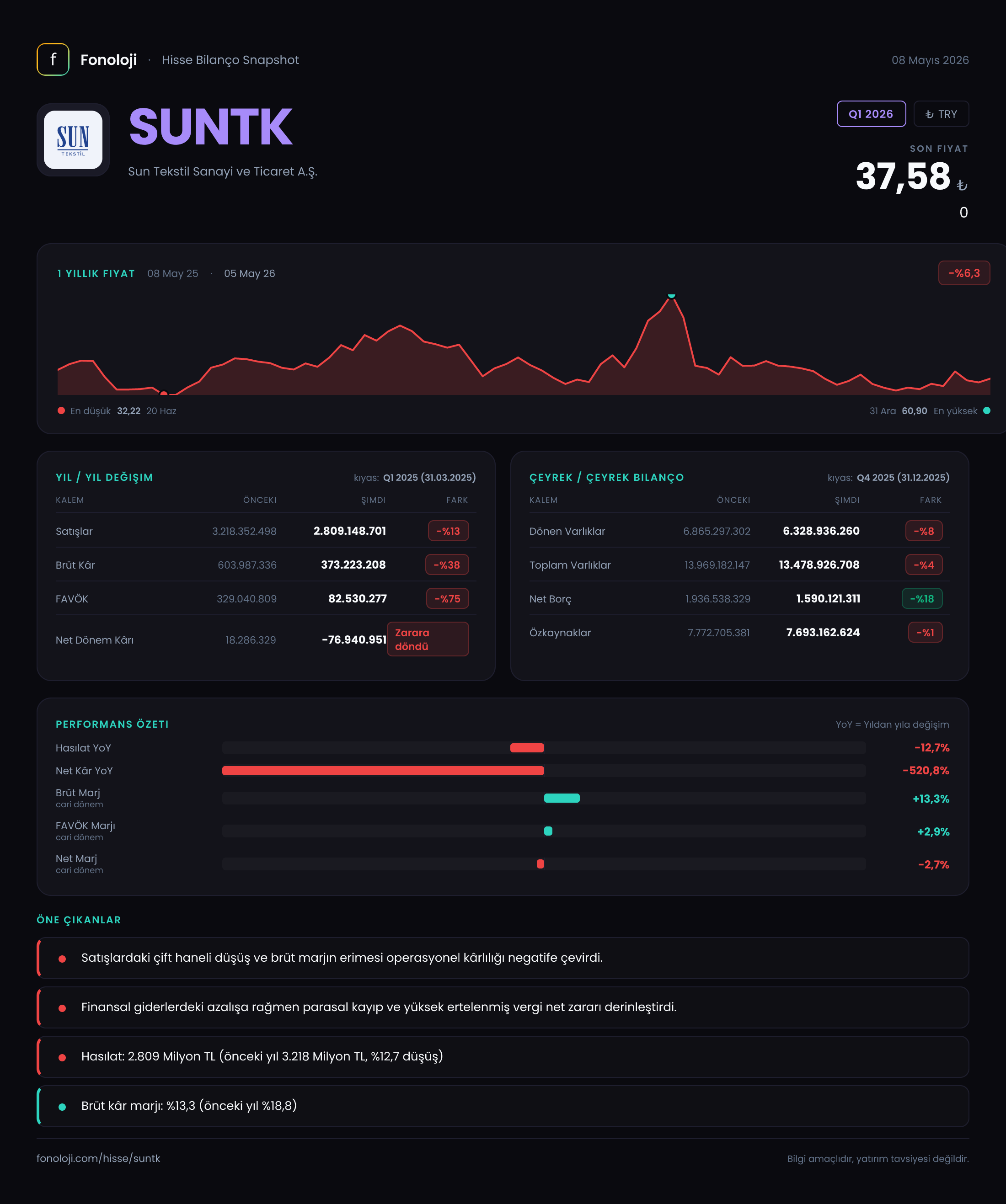The height and width of the screenshot is (1204, 1006).
Task: Click the Özkaynaklar -%1 badge
Action: [x=926, y=632]
